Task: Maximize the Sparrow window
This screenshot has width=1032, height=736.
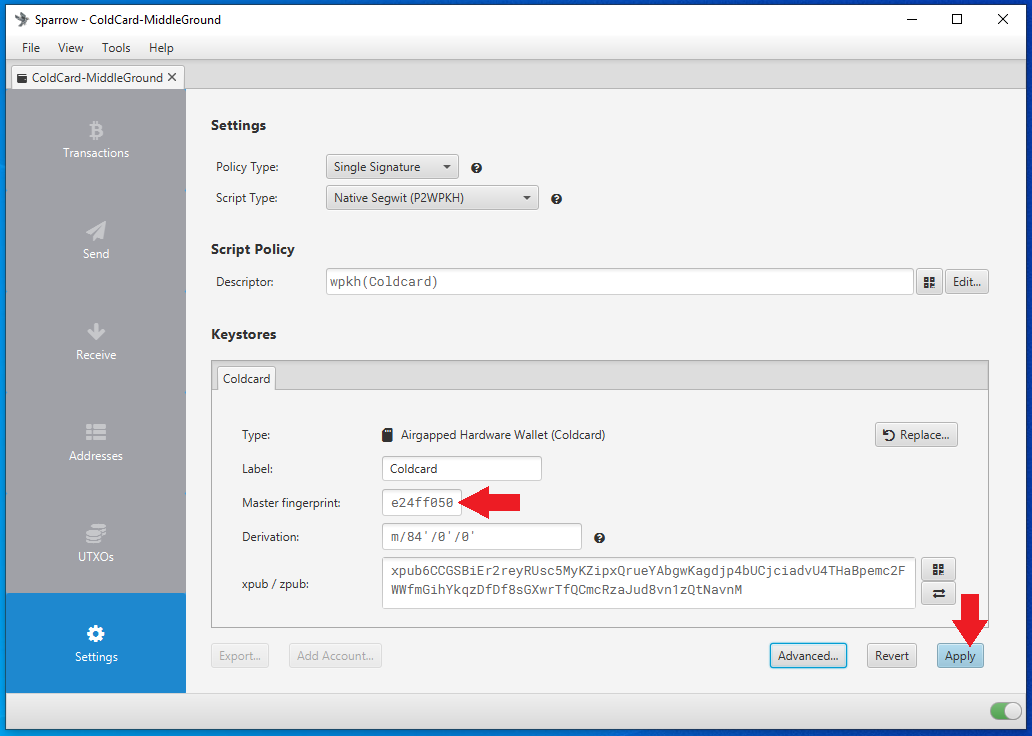Action: pos(957,19)
